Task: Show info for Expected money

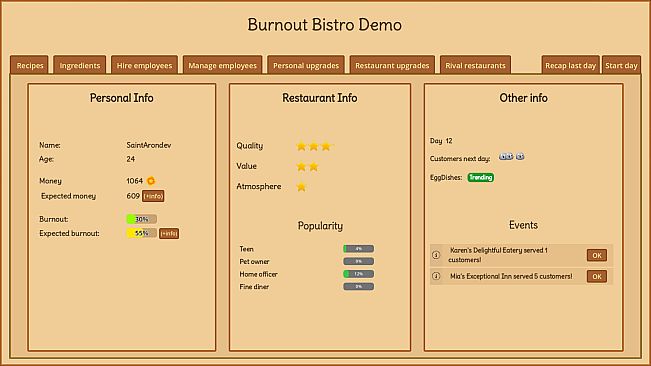Action: 153,196
